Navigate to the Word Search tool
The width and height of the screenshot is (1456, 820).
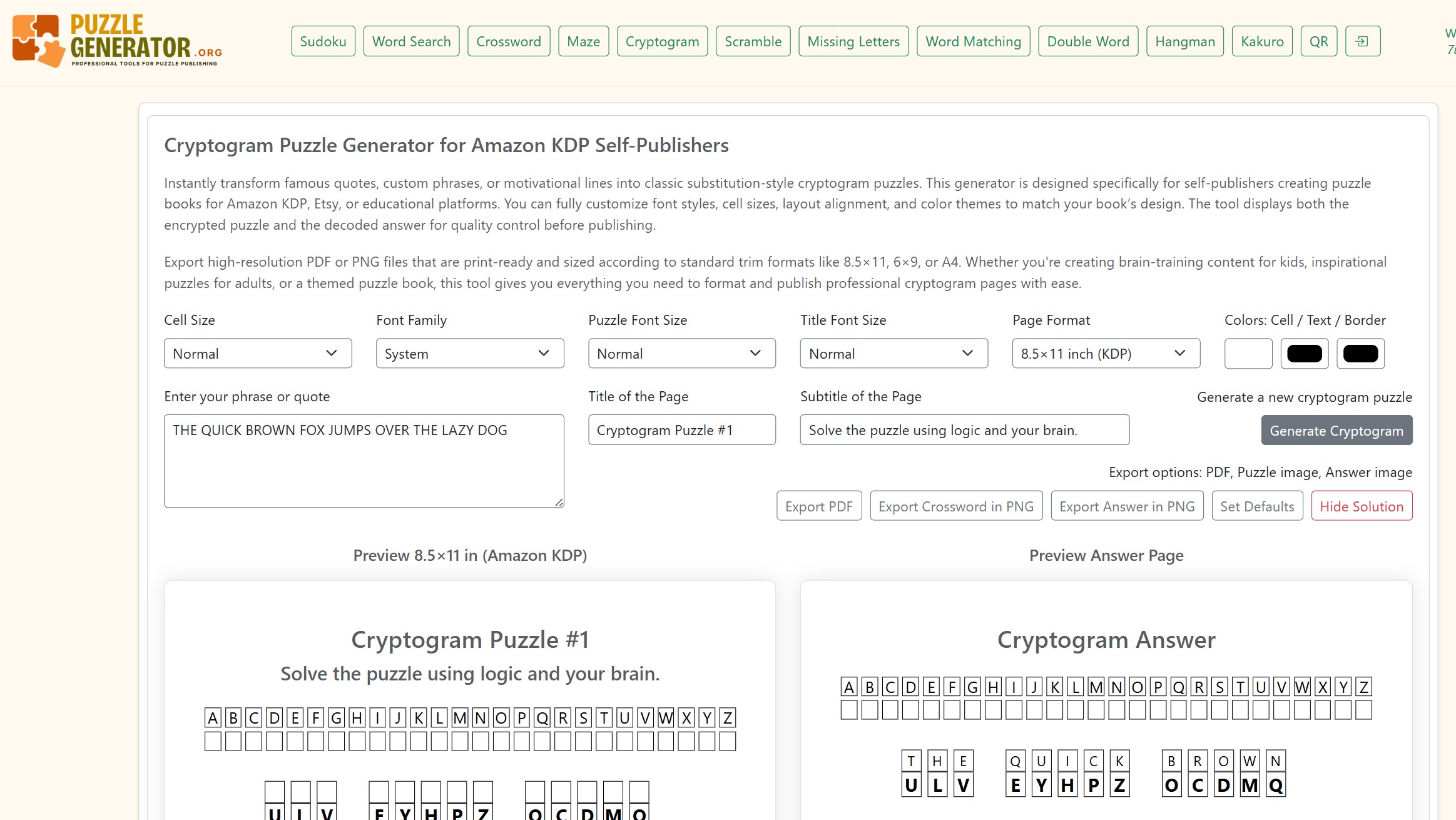[x=411, y=41]
